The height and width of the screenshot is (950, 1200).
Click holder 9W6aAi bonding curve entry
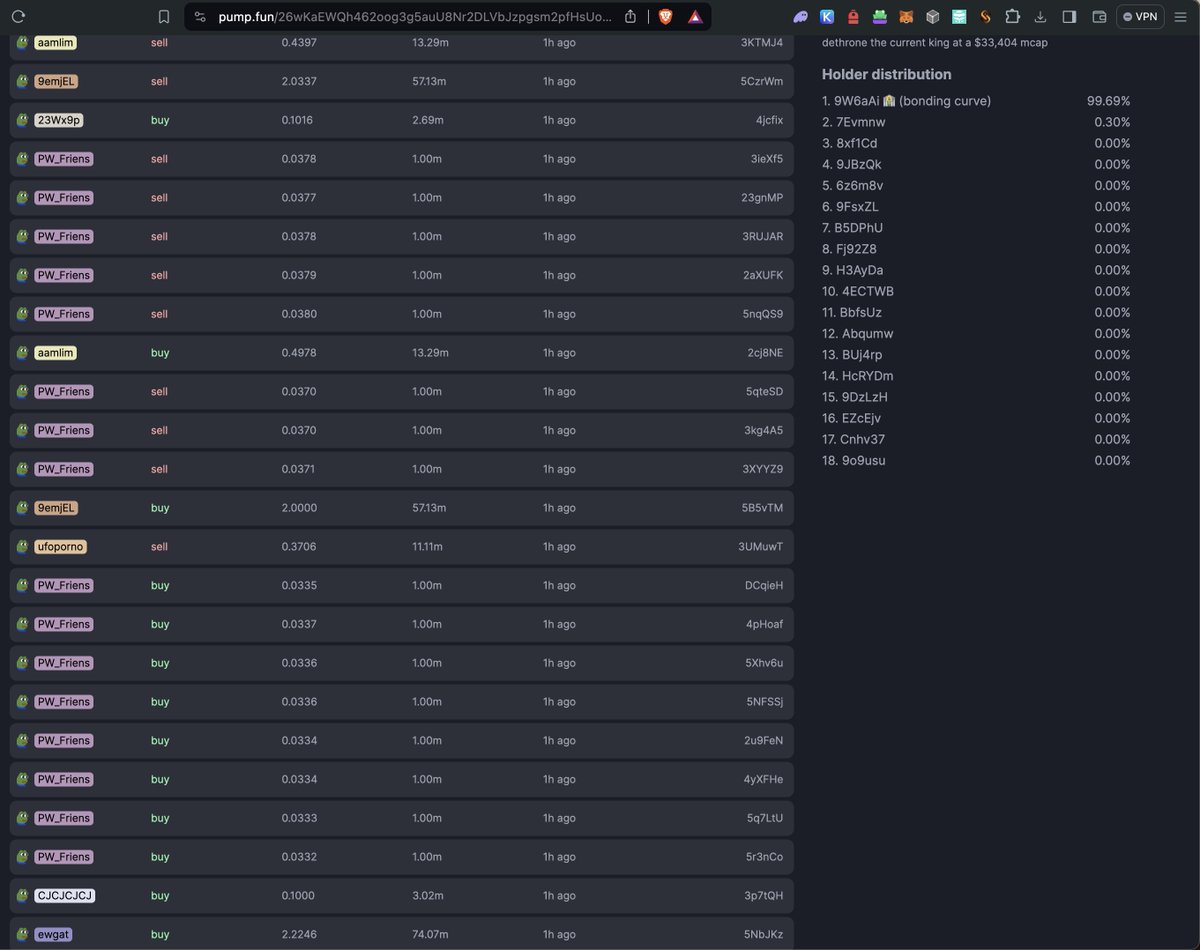click(906, 101)
